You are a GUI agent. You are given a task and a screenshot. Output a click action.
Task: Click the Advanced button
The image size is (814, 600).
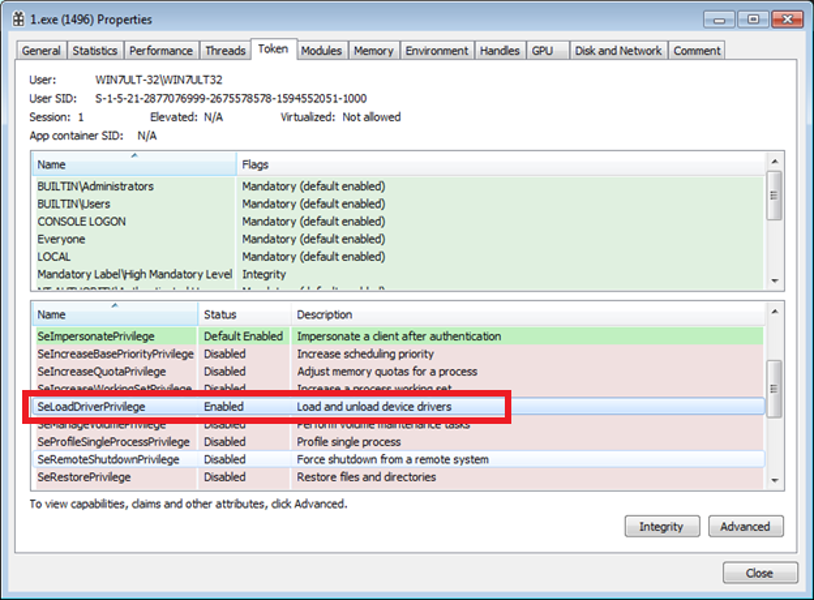coord(745,526)
